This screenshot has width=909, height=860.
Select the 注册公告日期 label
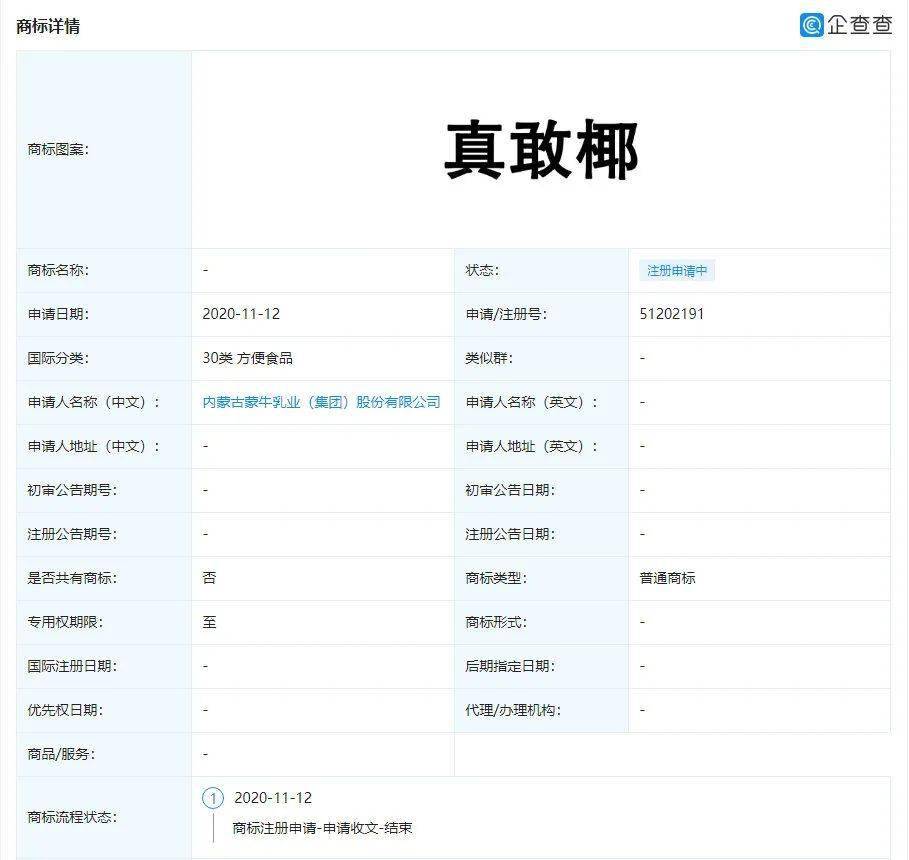tap(510, 534)
